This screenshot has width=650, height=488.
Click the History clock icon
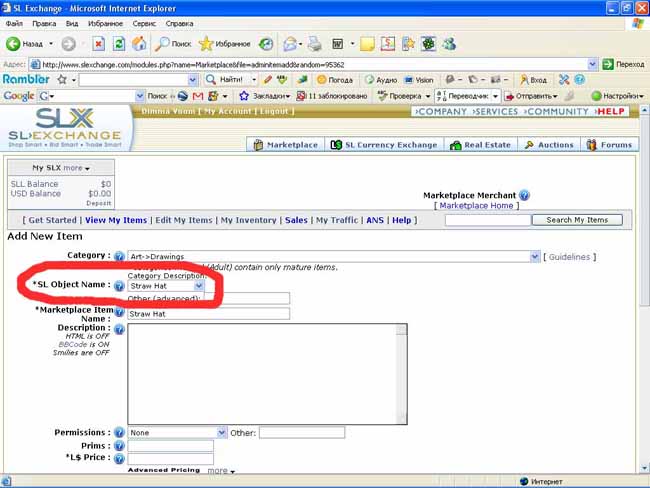click(266, 44)
